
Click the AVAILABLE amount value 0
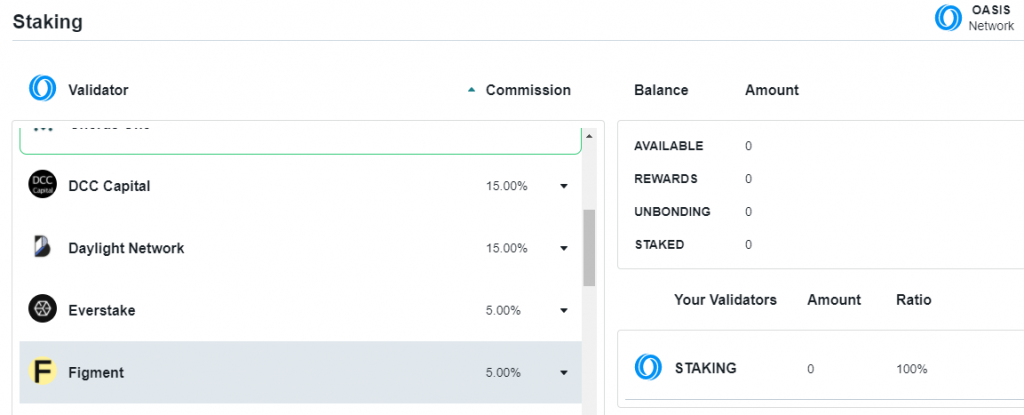pos(748,146)
